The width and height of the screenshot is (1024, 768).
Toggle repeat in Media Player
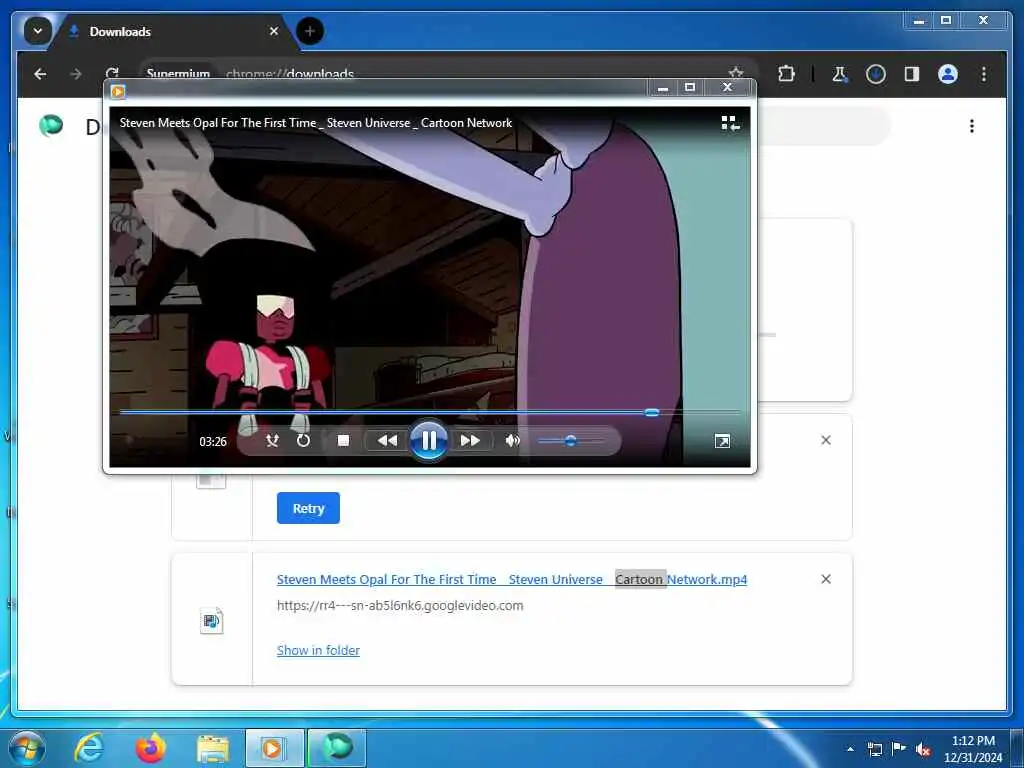303,441
